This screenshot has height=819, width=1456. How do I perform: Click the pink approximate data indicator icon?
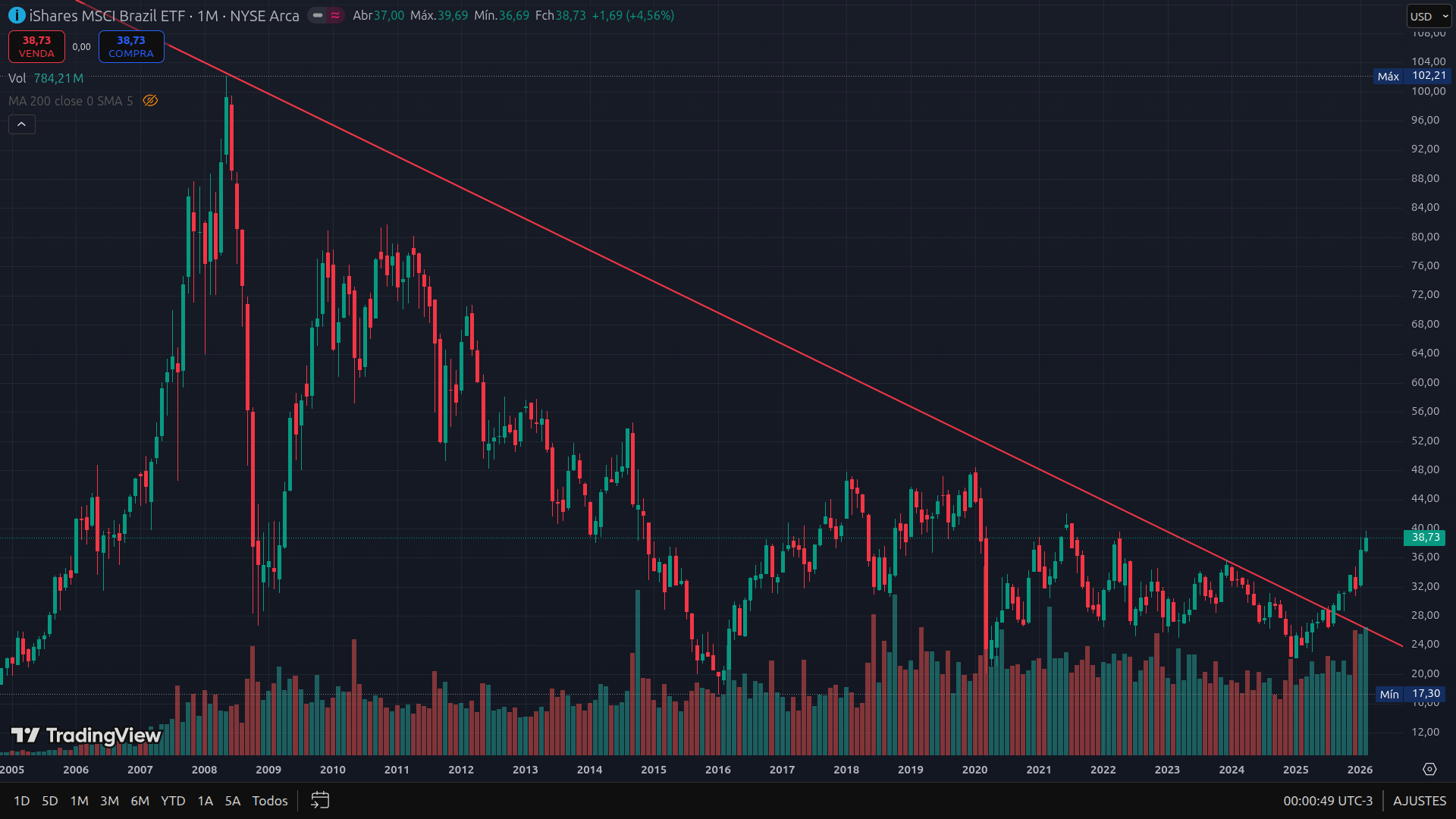pos(336,15)
